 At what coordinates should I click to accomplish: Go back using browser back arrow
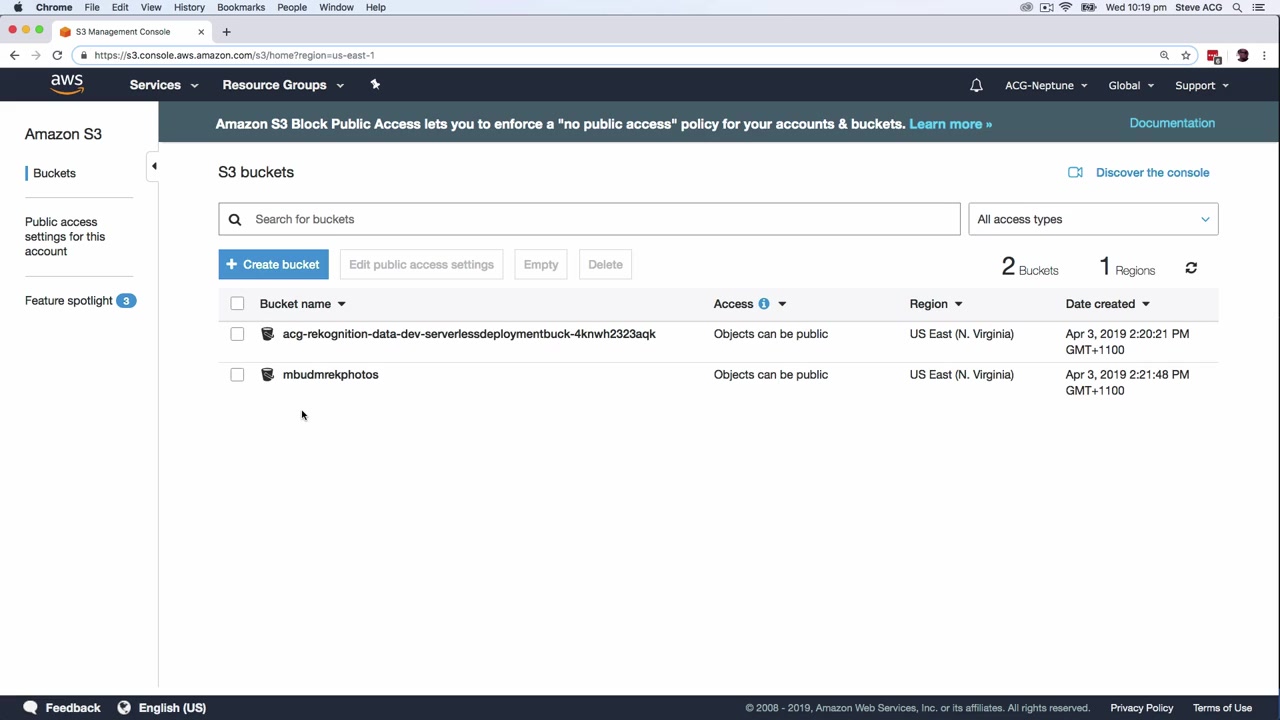[14, 55]
